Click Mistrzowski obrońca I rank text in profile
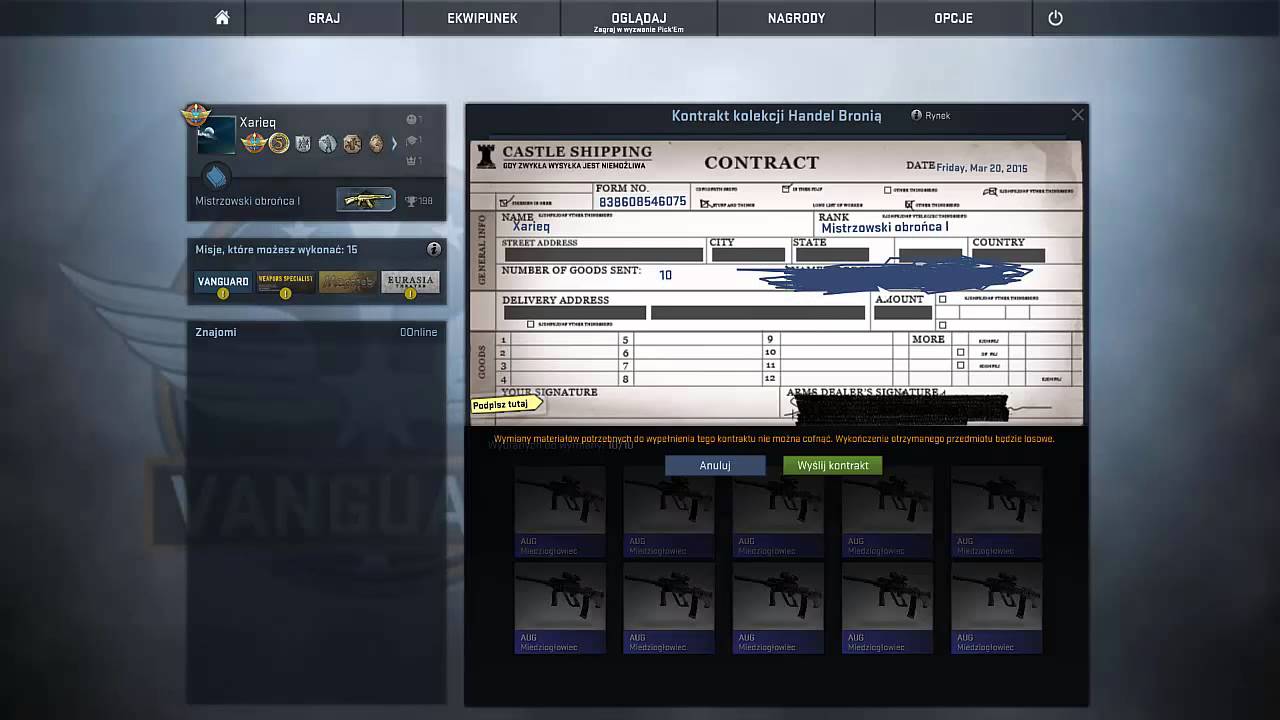The height and width of the screenshot is (720, 1280). pyautogui.click(x=247, y=201)
